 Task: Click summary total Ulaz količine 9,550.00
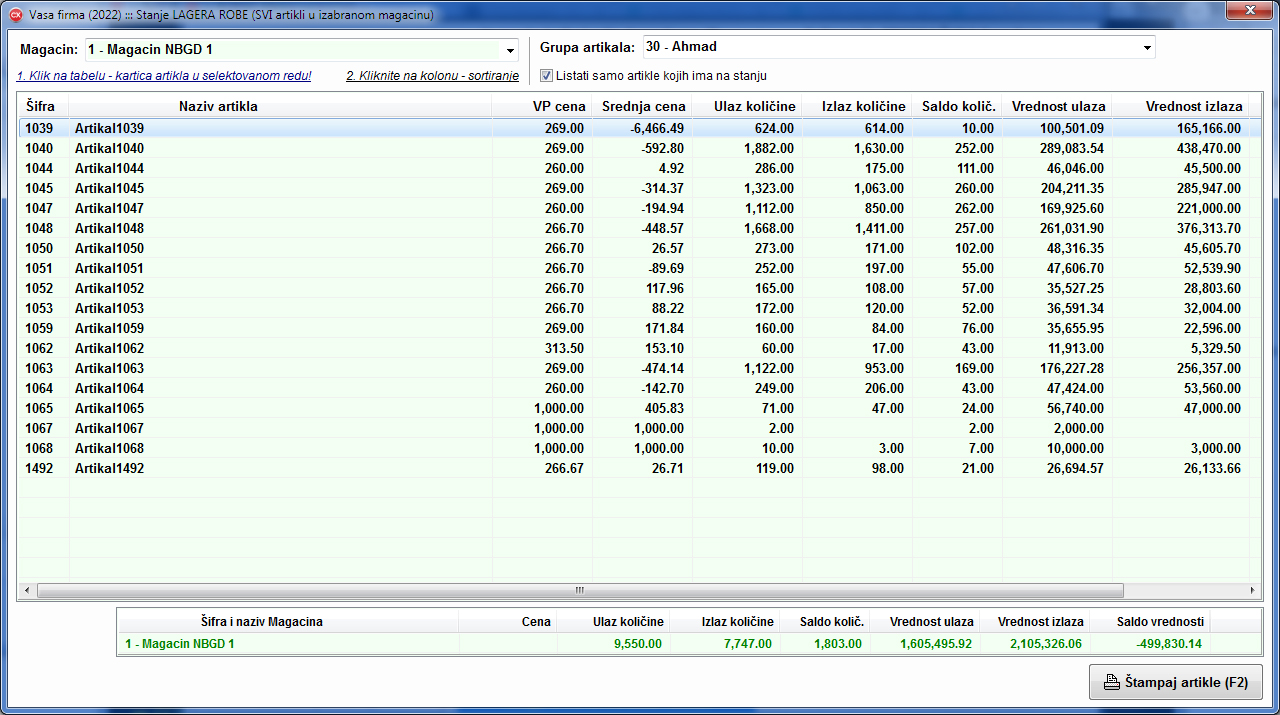pyautogui.click(x=638, y=644)
